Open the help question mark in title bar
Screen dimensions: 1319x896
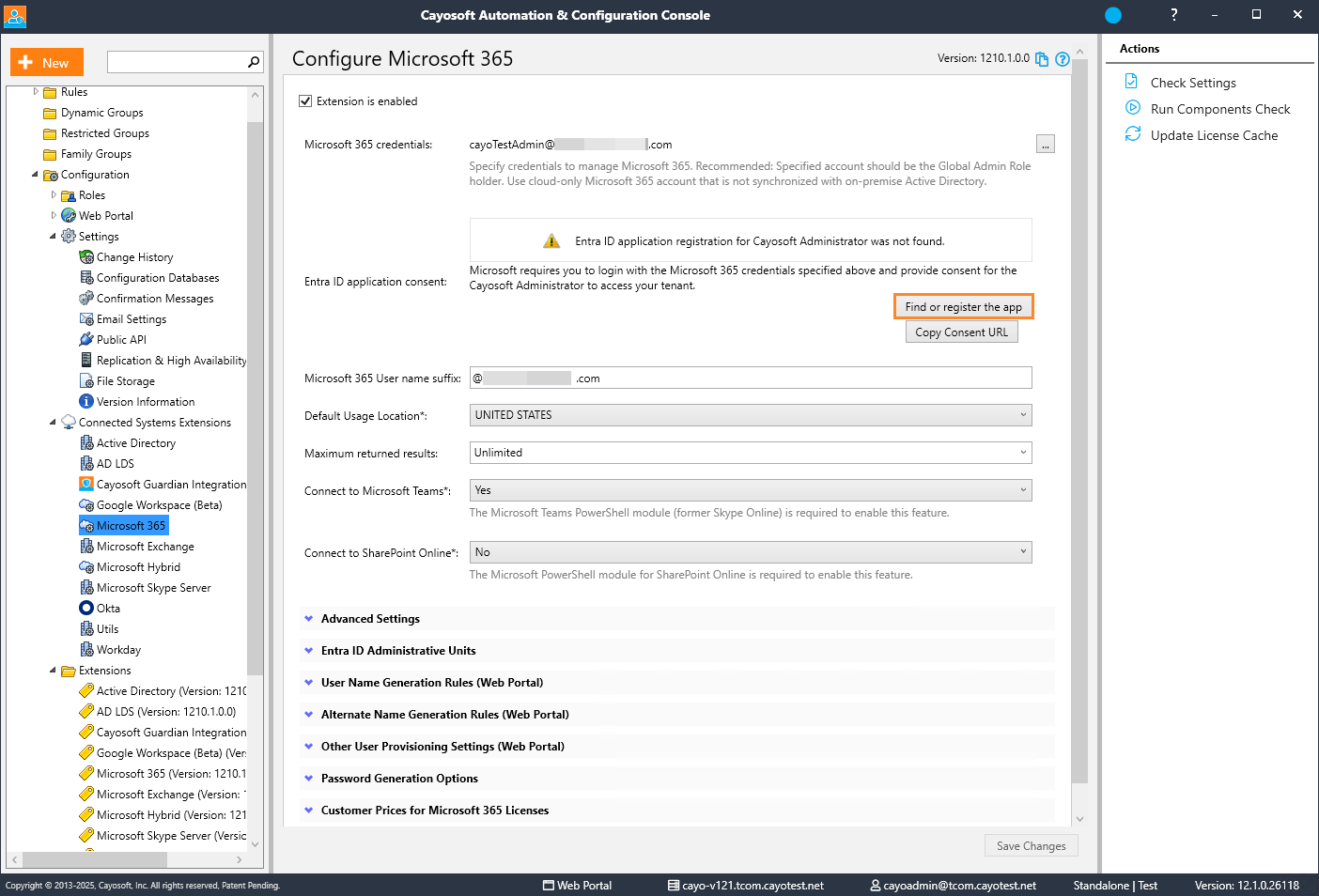[1173, 14]
